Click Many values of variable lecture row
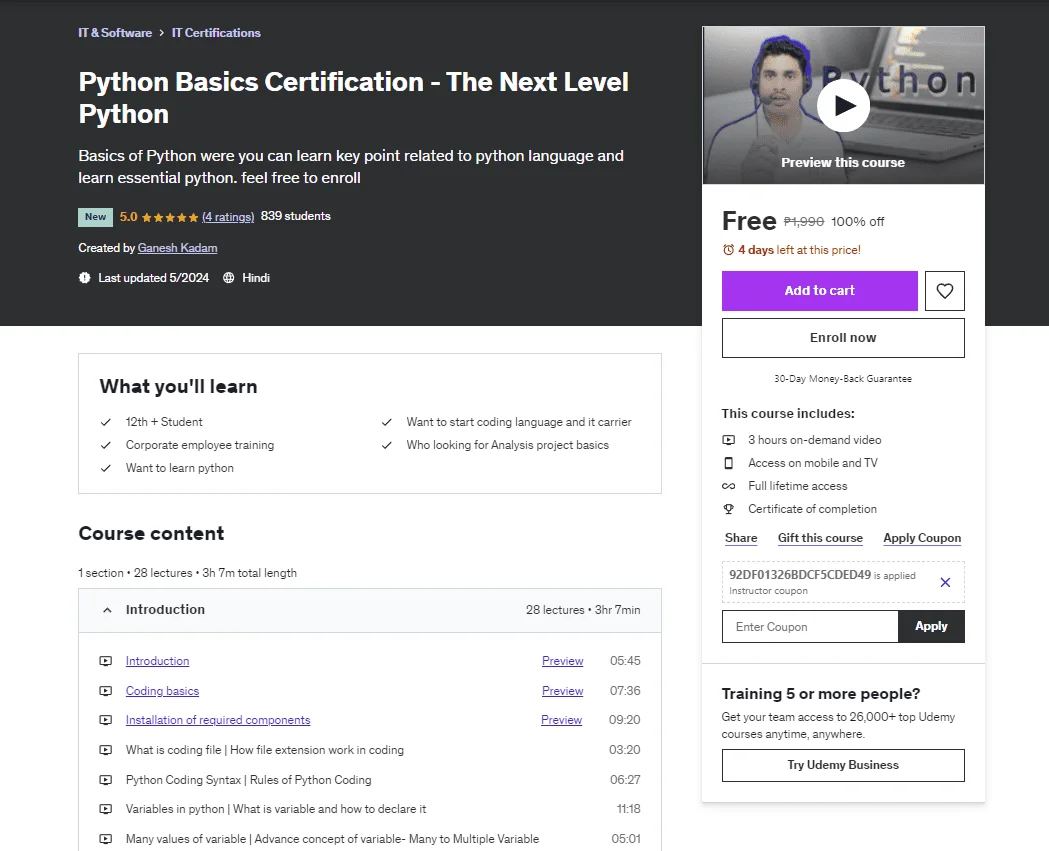This screenshot has height=851, width=1049. point(370,838)
